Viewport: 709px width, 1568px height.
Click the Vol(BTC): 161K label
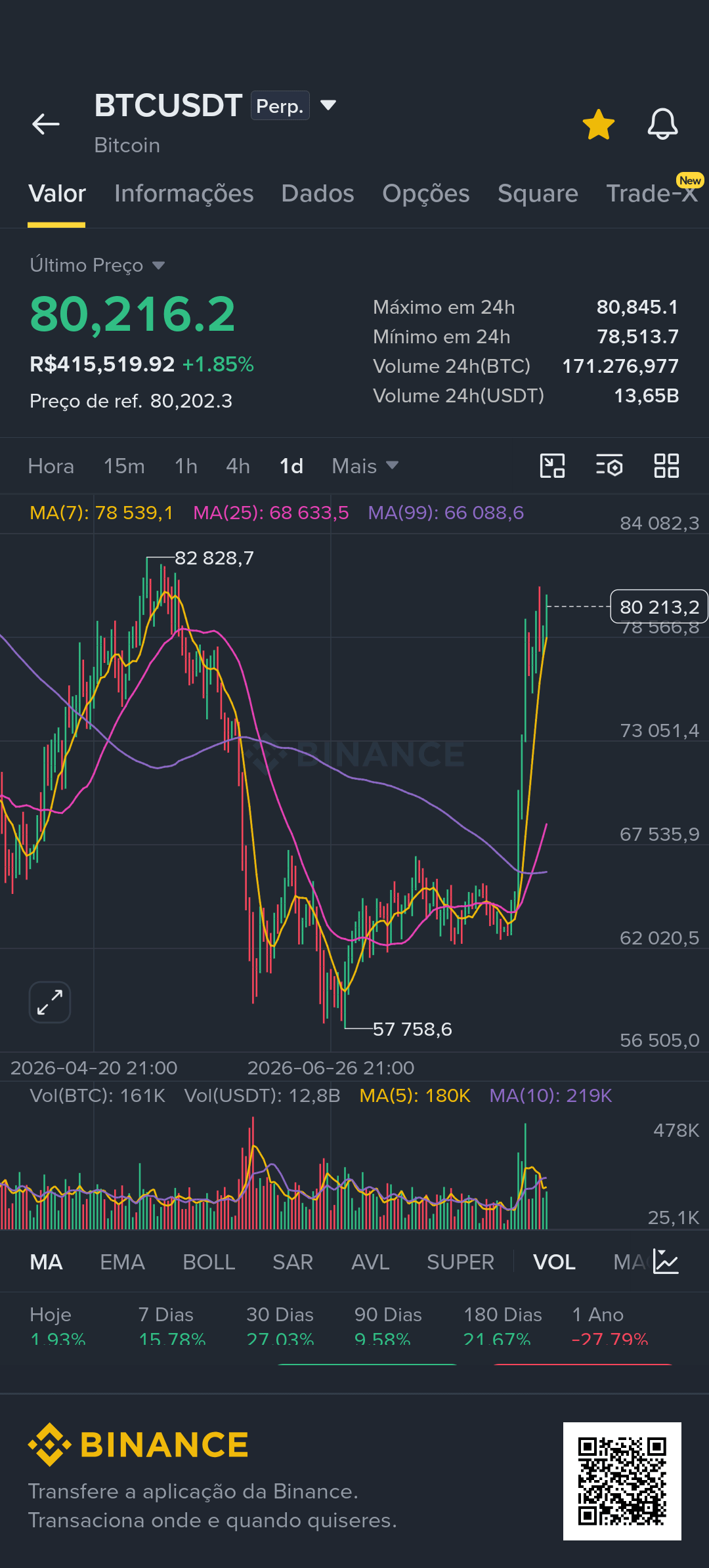tap(98, 1095)
